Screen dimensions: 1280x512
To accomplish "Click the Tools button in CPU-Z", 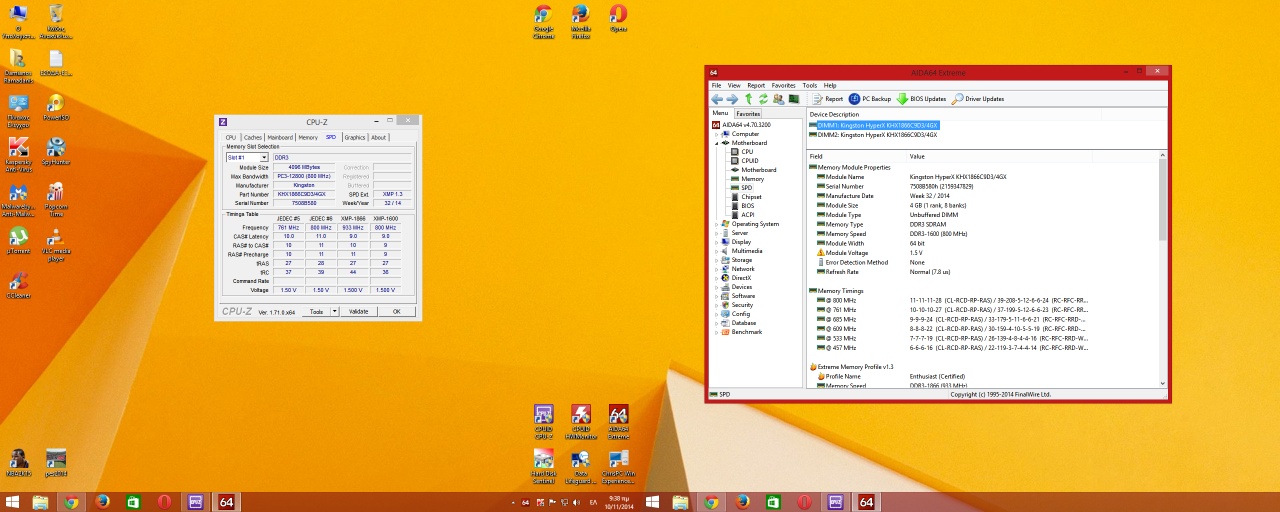I will 316,312.
